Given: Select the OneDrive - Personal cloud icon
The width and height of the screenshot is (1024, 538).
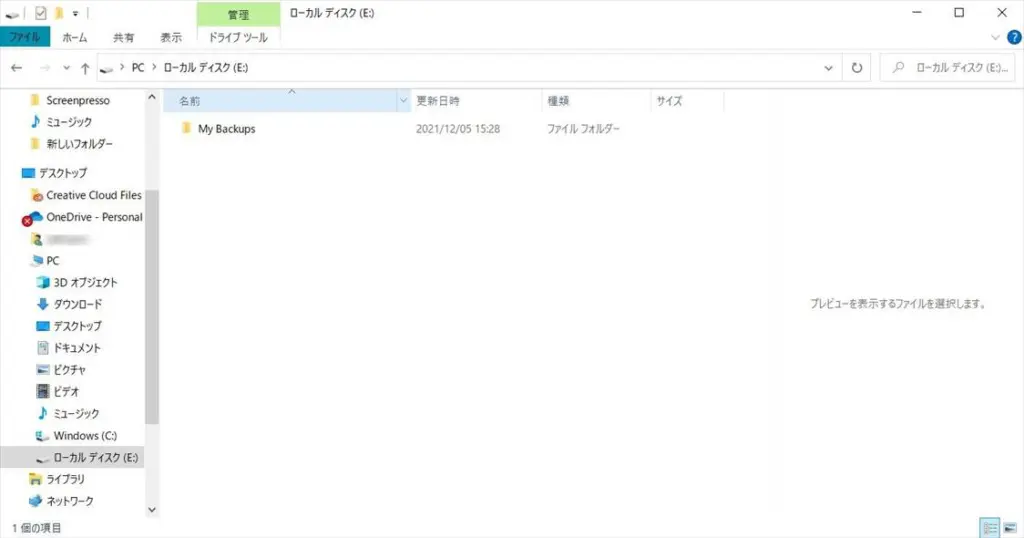Looking at the screenshot, I should (x=33, y=217).
